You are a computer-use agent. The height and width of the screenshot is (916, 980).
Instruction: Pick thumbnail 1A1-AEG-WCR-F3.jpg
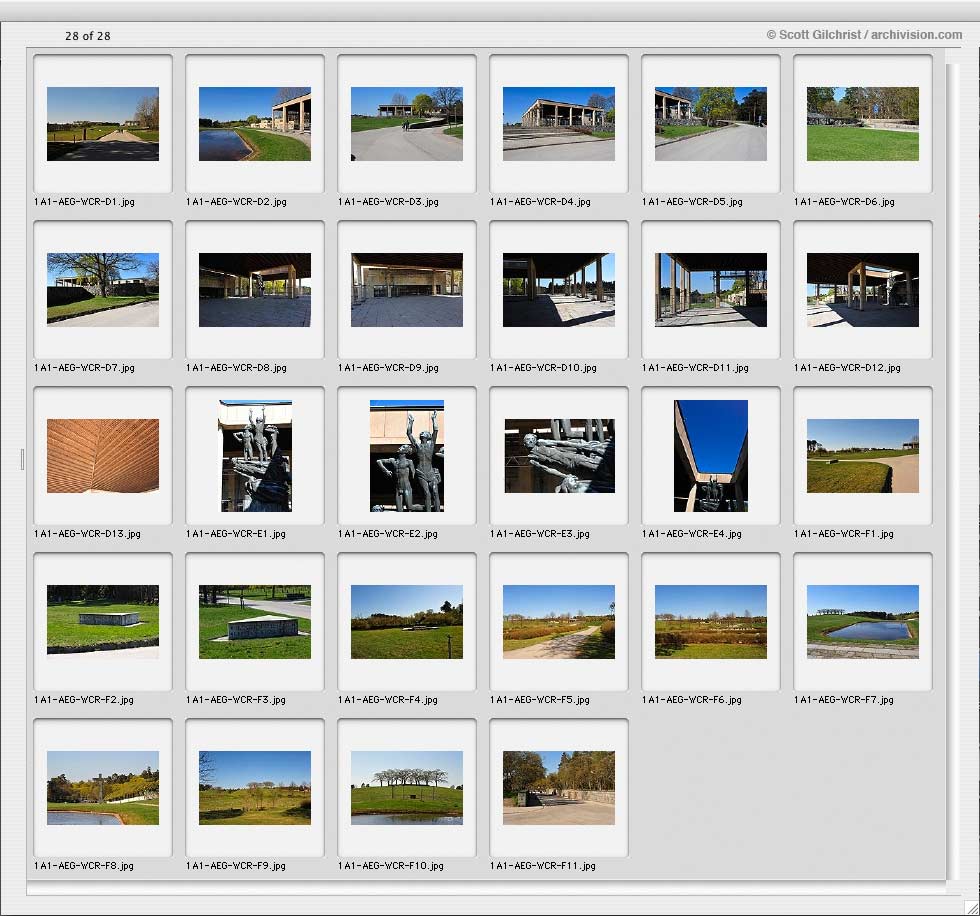(x=254, y=622)
